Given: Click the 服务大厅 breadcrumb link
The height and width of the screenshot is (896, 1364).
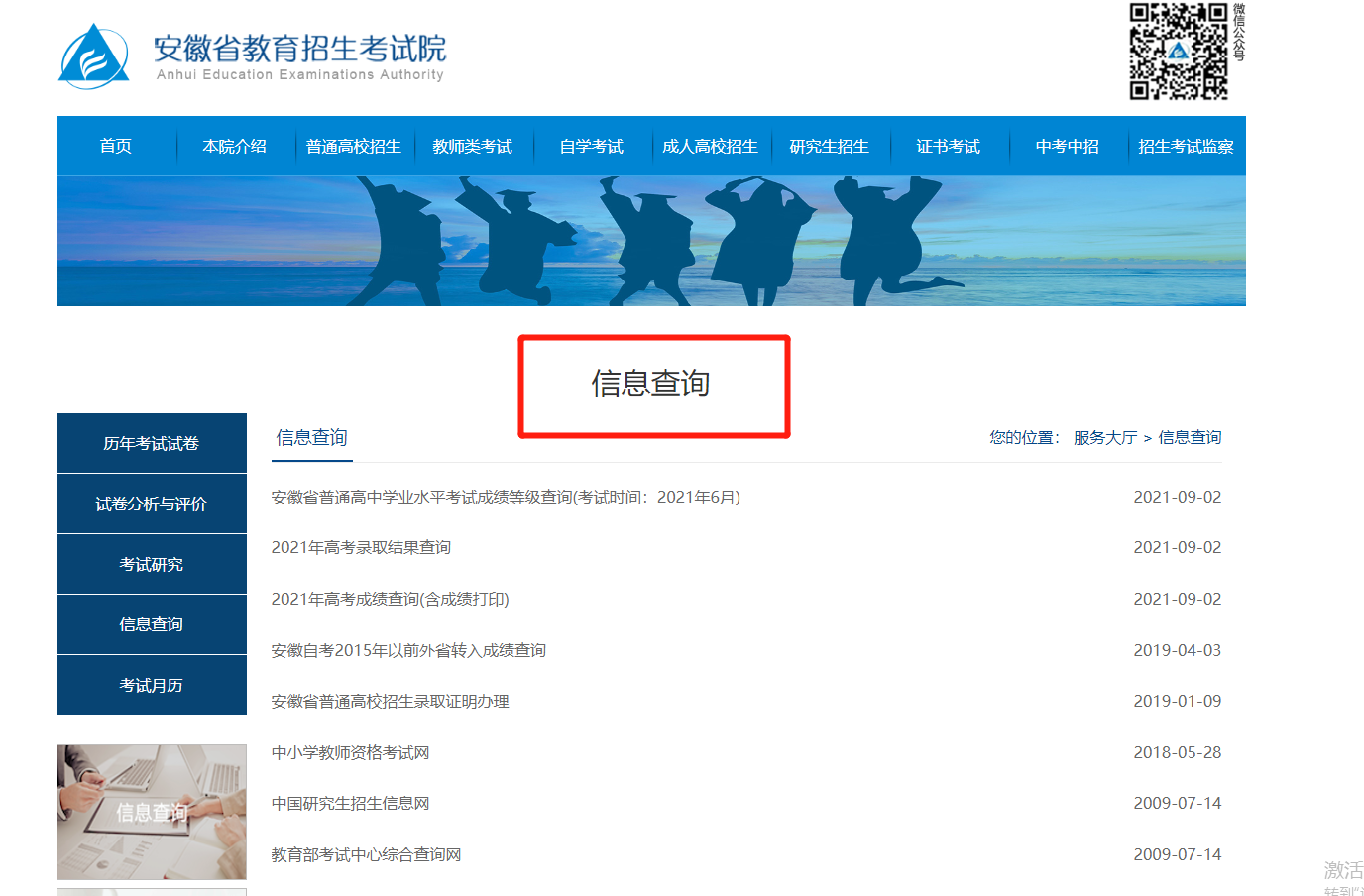Looking at the screenshot, I should 1104,438.
